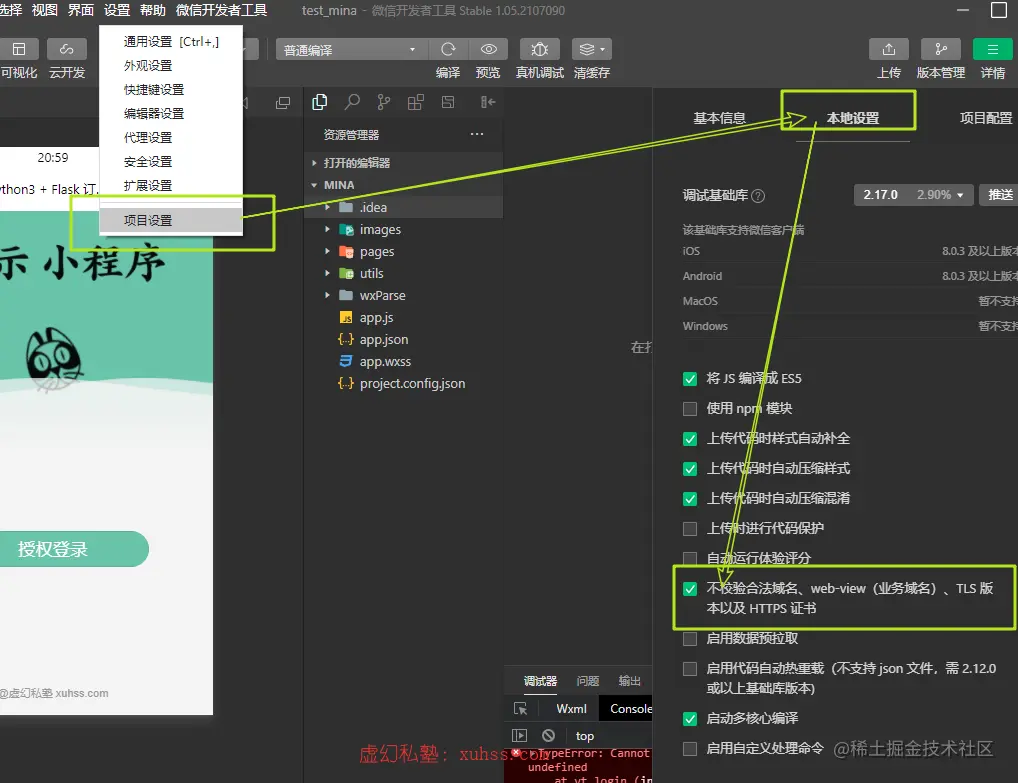1018x783 pixels.
Task: Click the element inspector cursor icon
Action: click(521, 708)
